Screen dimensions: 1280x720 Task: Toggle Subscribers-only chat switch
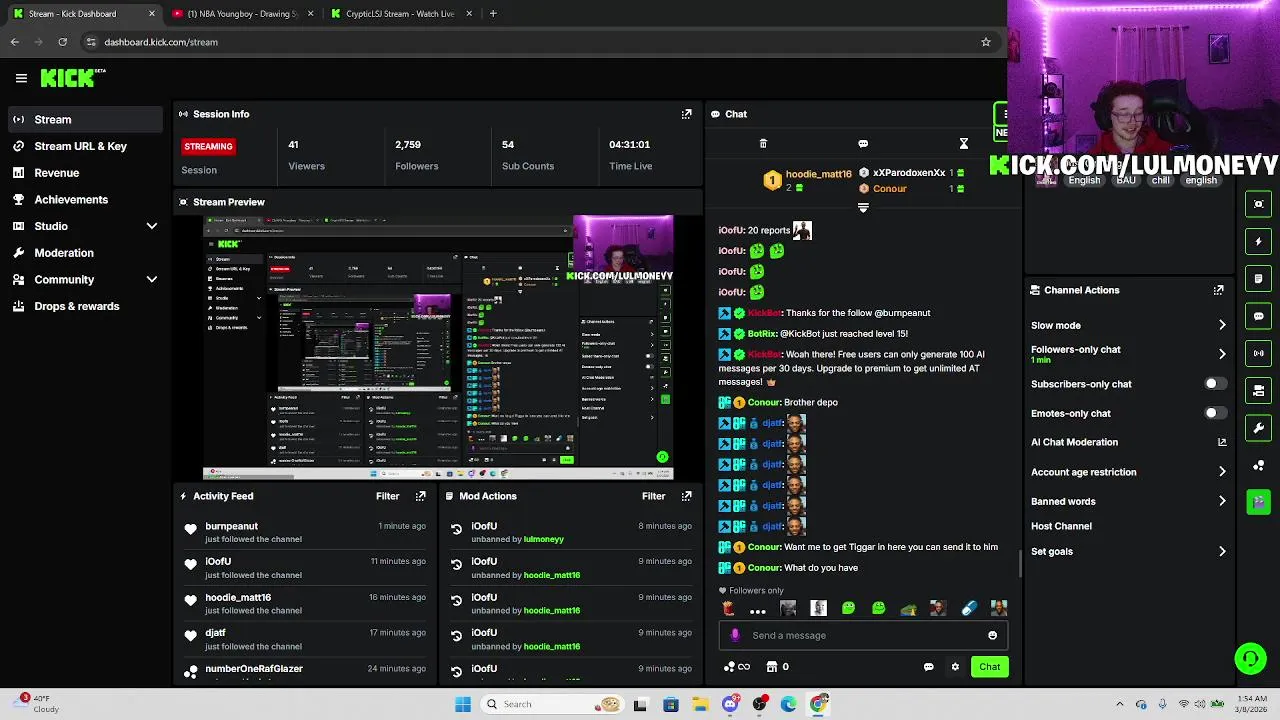(x=1214, y=384)
